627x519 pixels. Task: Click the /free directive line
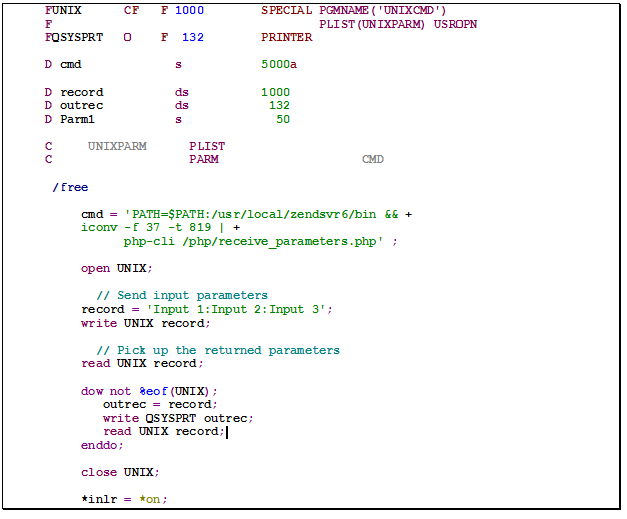(70, 187)
